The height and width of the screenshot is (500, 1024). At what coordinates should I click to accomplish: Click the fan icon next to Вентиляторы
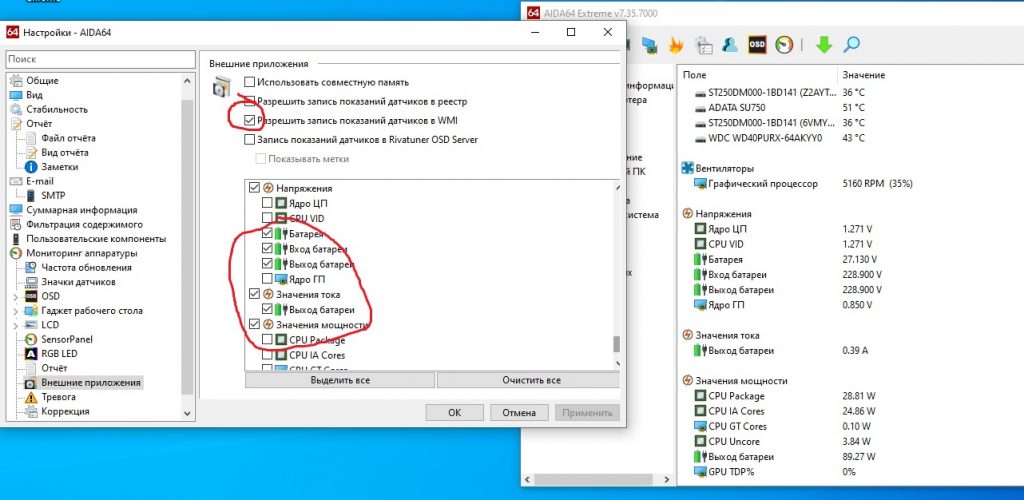[687, 168]
